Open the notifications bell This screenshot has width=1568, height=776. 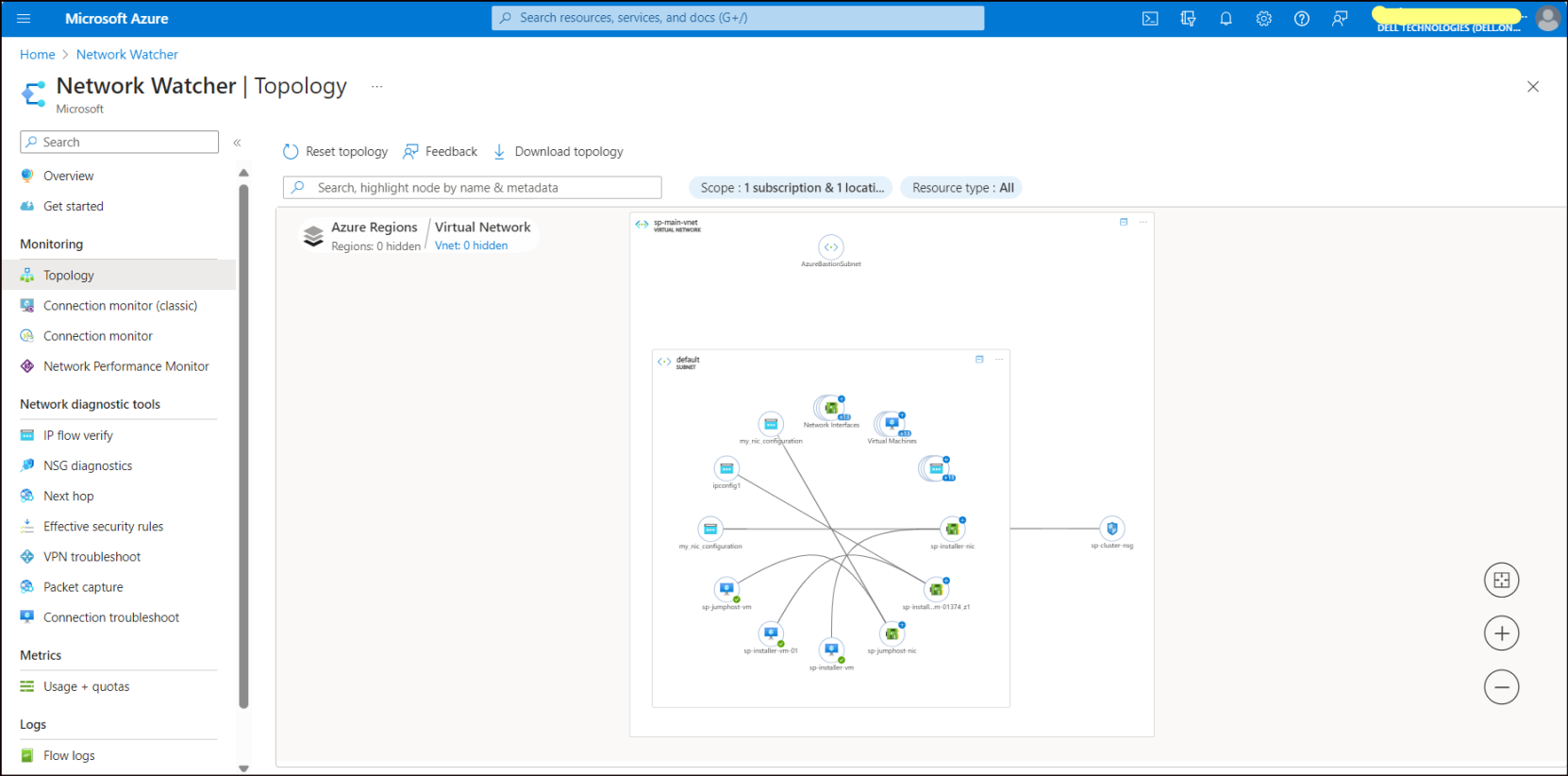[x=1226, y=18]
